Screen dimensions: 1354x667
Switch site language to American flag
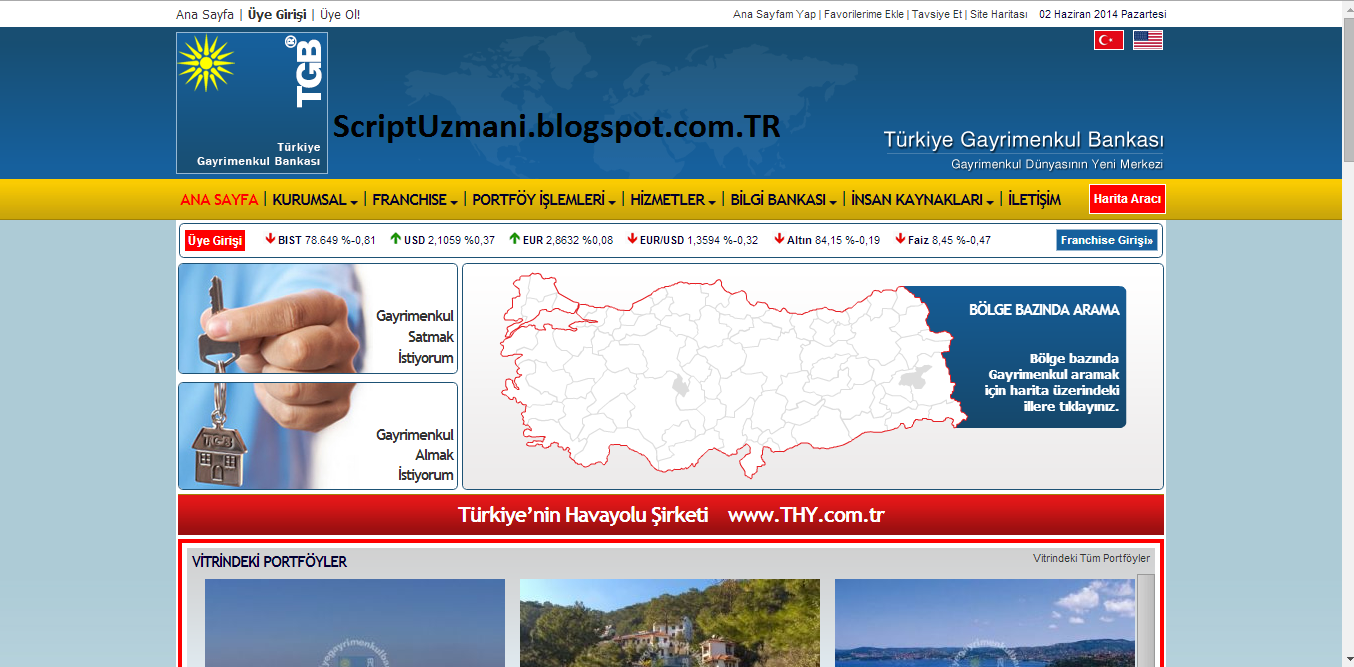pos(1148,40)
